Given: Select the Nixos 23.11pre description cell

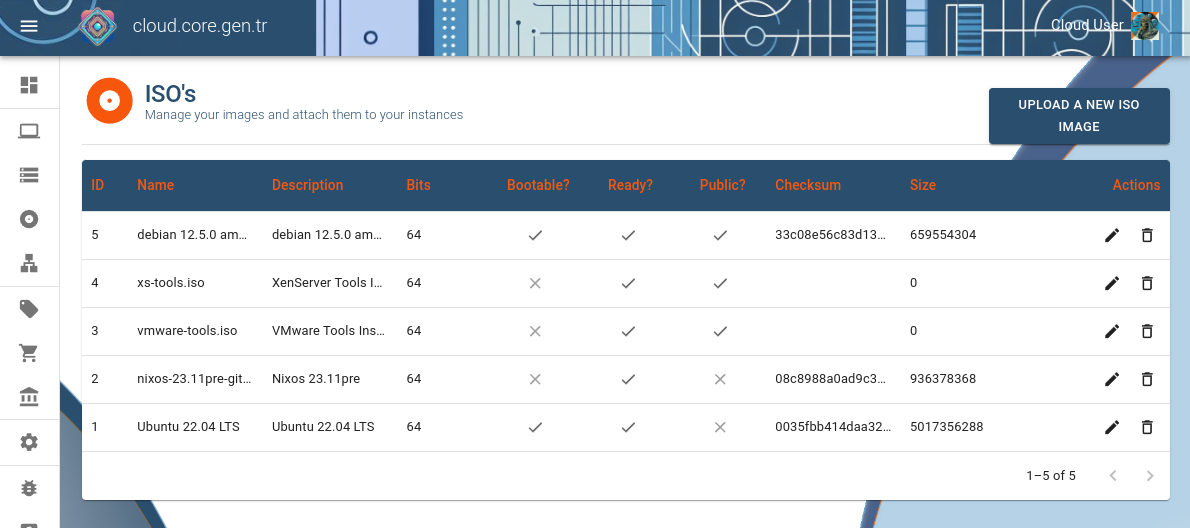Looking at the screenshot, I should click(316, 379).
